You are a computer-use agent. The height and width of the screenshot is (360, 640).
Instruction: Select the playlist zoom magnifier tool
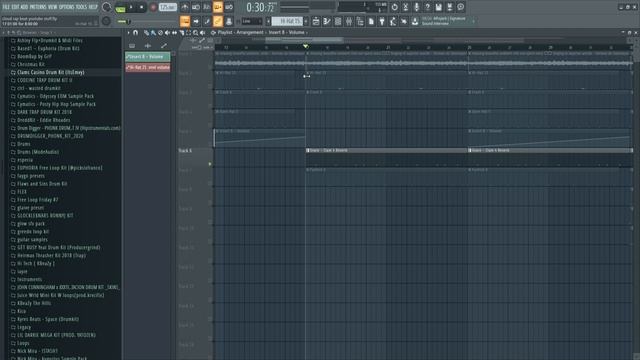(x=196, y=33)
